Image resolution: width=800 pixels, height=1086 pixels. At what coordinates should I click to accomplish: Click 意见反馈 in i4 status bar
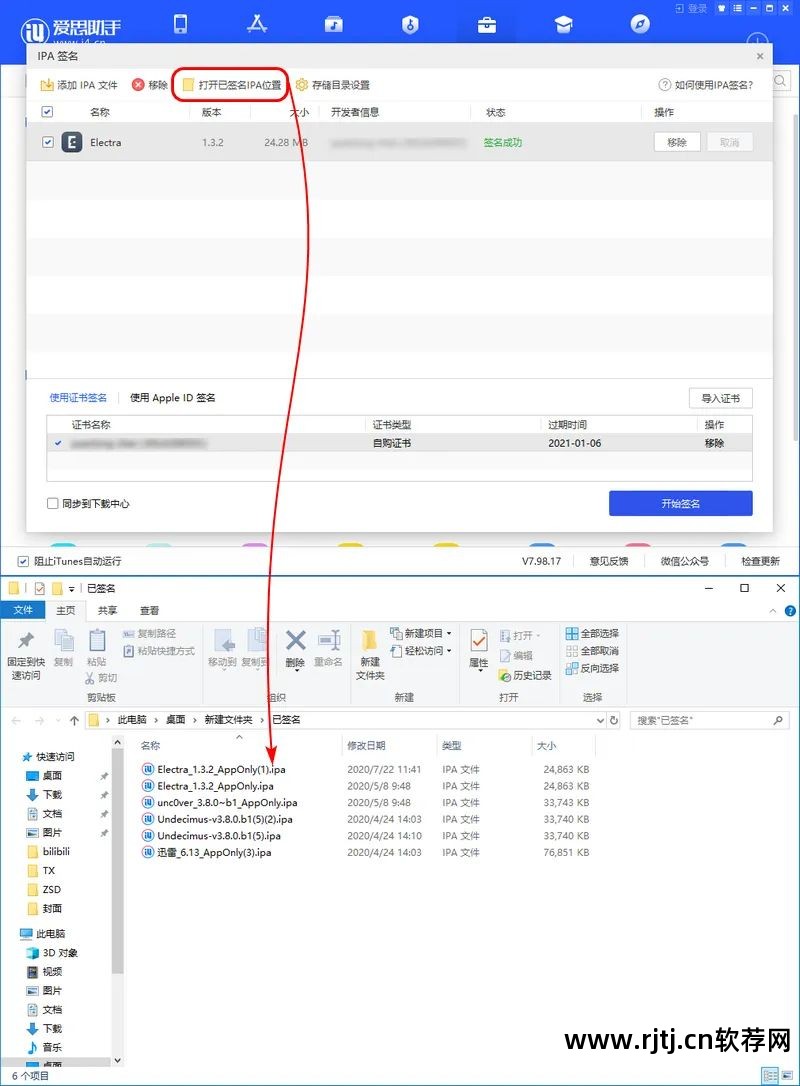[609, 561]
